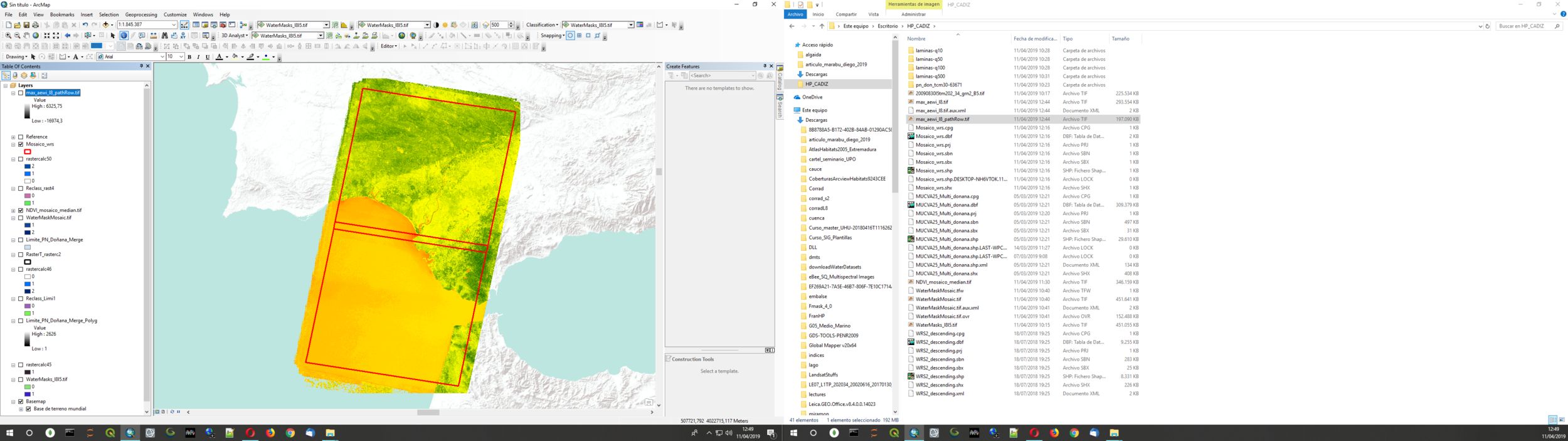The height and width of the screenshot is (441, 1568).
Task: Uncheck the NDVI_mosaico_median.tif layer
Action: [21, 210]
